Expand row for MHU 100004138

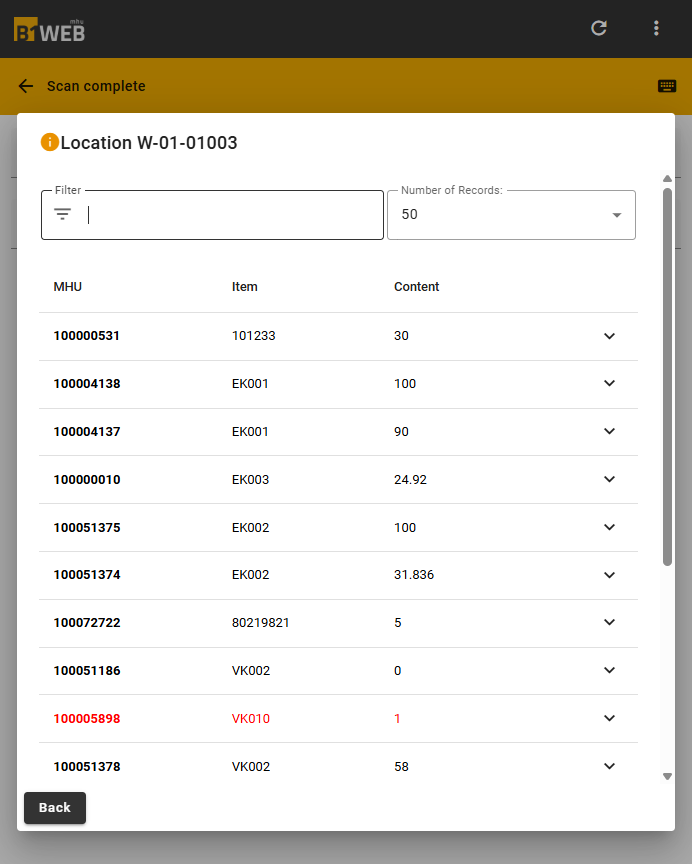[x=609, y=384]
